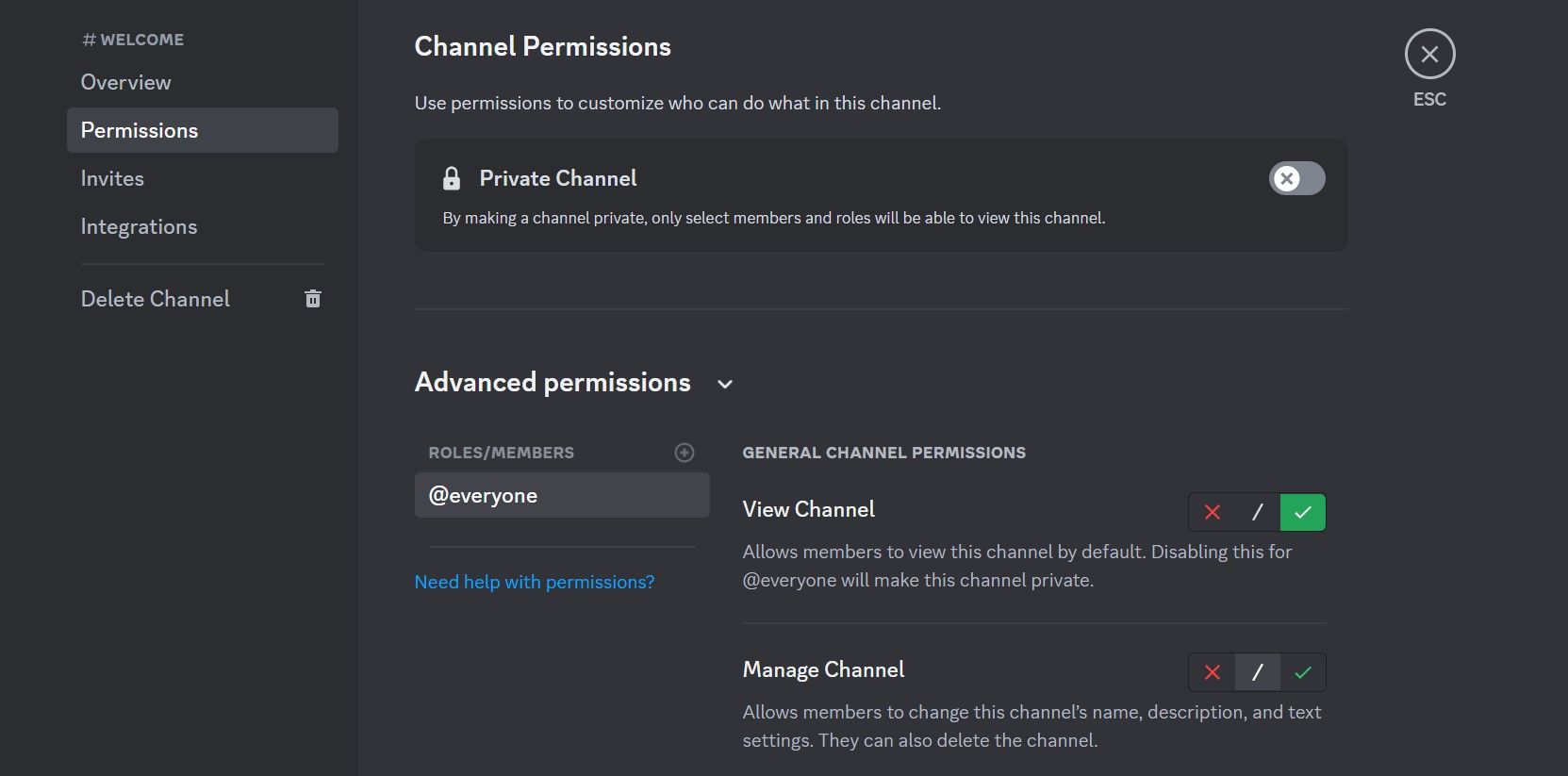Enable the Private Channel toggle
This screenshot has height=776, width=1568.
click(1296, 178)
